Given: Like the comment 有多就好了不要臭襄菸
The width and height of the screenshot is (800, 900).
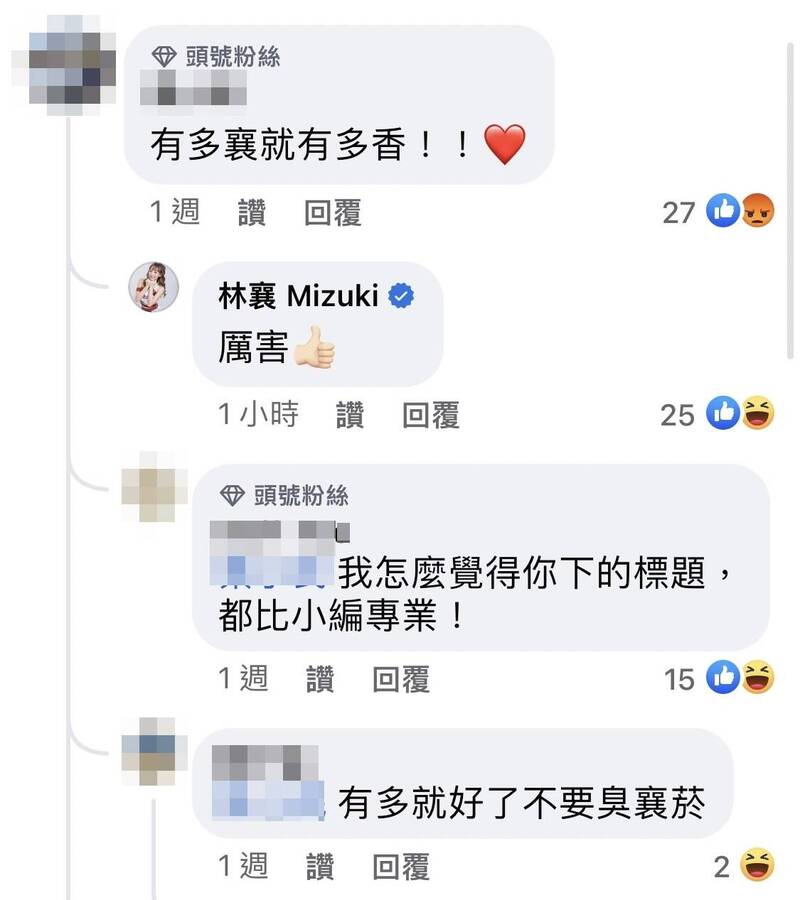Looking at the screenshot, I should click(320, 866).
